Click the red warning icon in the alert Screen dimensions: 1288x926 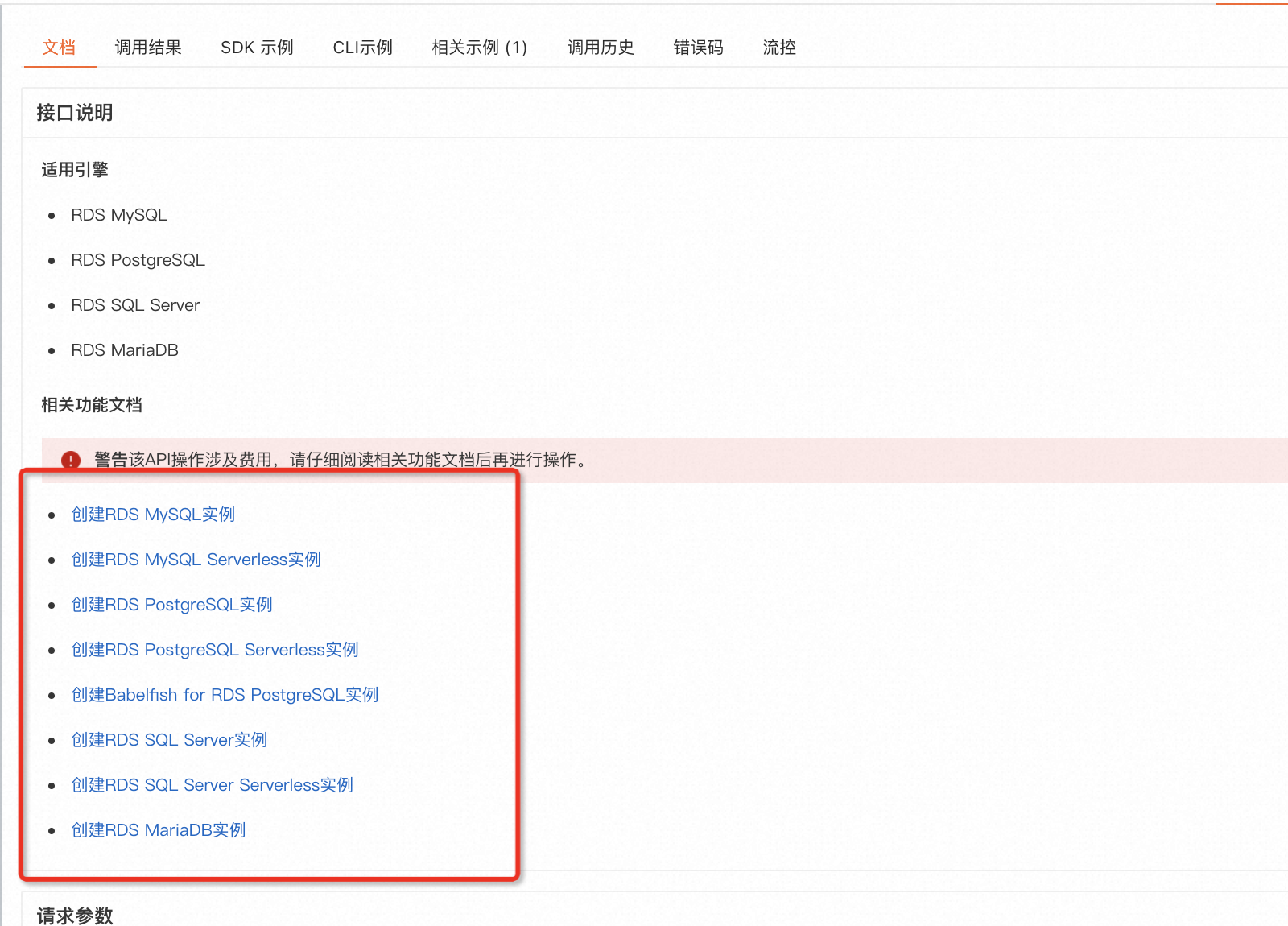tap(71, 460)
